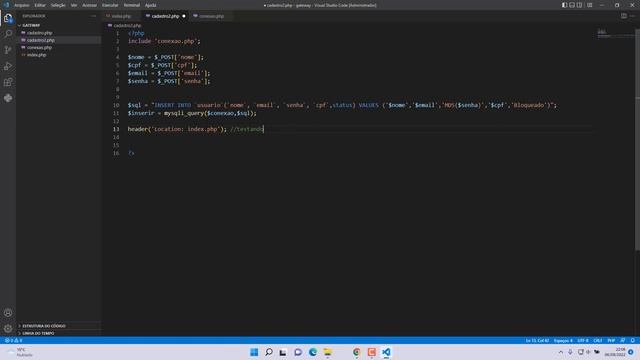Switch to the index.php editor tab
640x360 pixels.
121,16
